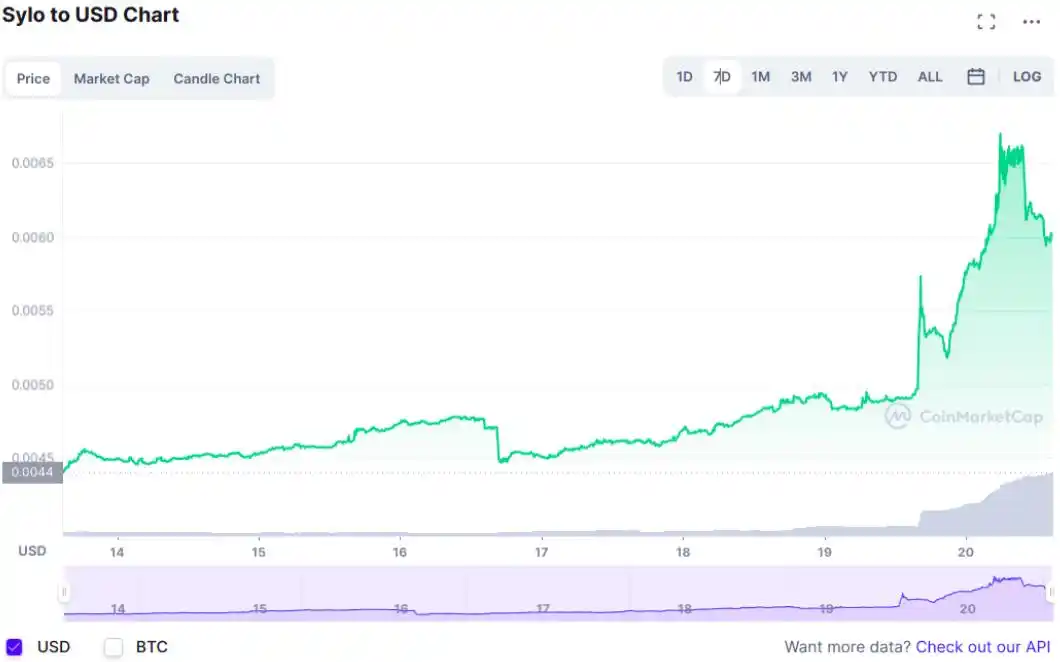This screenshot has height=662, width=1060.
Task: Open the more options ellipsis menu
Action: point(1031,20)
